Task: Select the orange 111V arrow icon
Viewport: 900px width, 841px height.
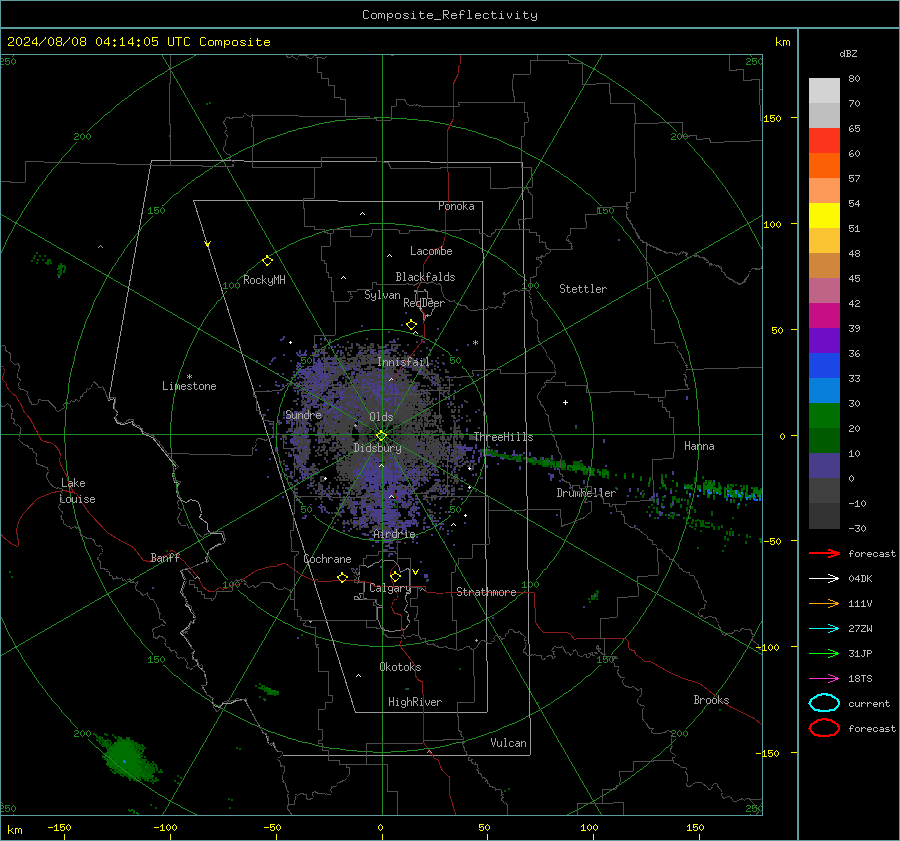Action: coord(824,603)
